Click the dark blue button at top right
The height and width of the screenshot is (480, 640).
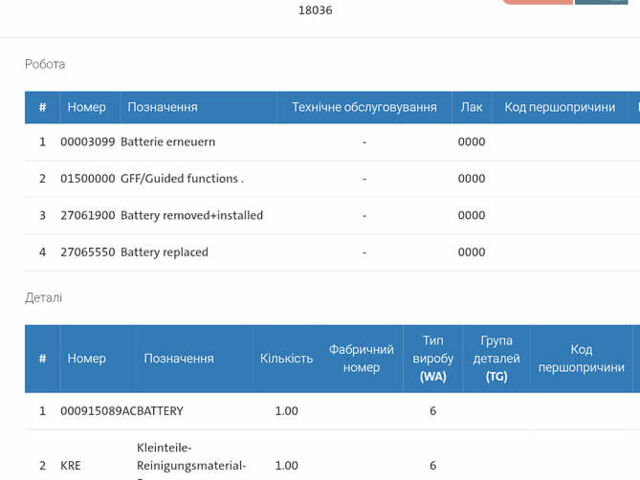pyautogui.click(x=601, y=2)
